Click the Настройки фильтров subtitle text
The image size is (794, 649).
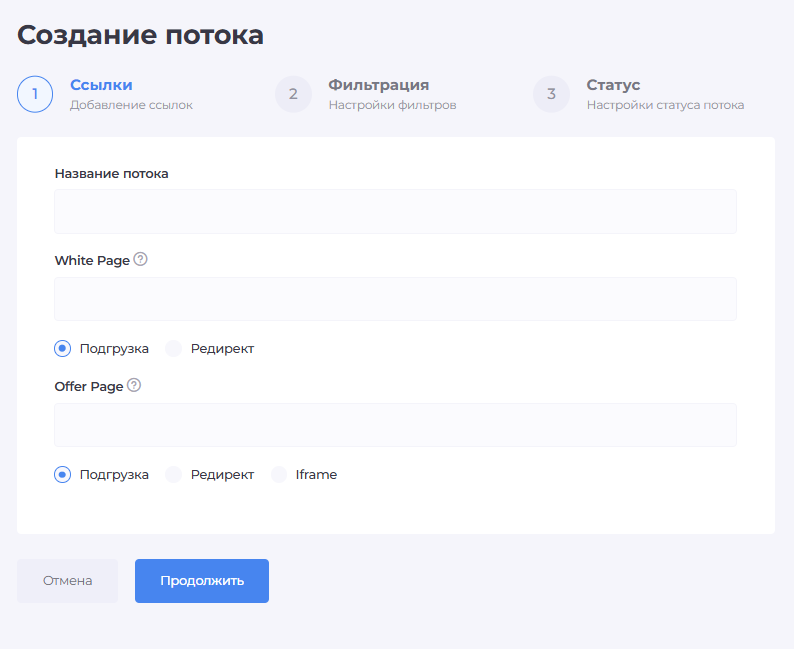coord(392,105)
